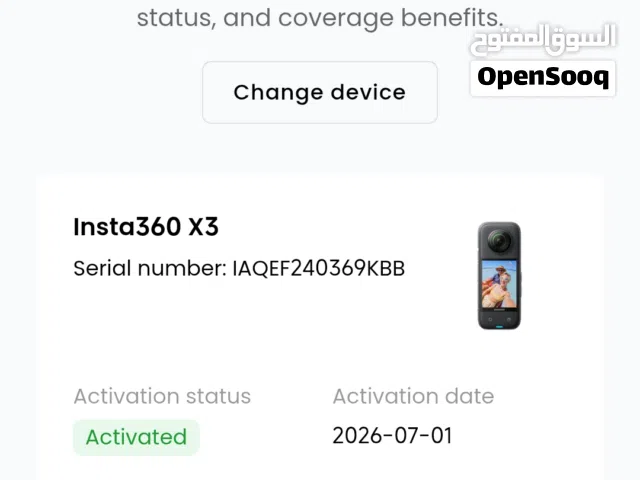640x480 pixels.
Task: Click the Insta360 X3 device title
Action: [146, 227]
